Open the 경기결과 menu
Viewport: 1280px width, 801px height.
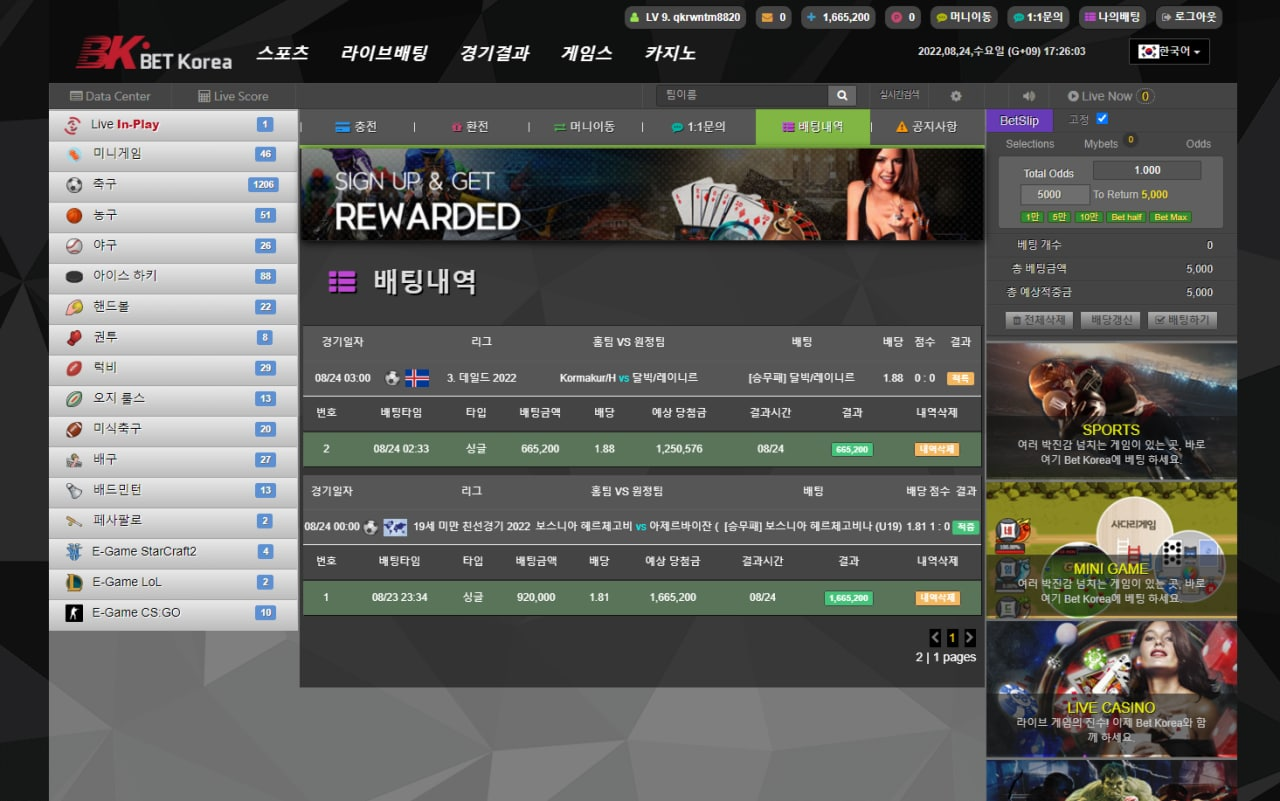[x=494, y=53]
